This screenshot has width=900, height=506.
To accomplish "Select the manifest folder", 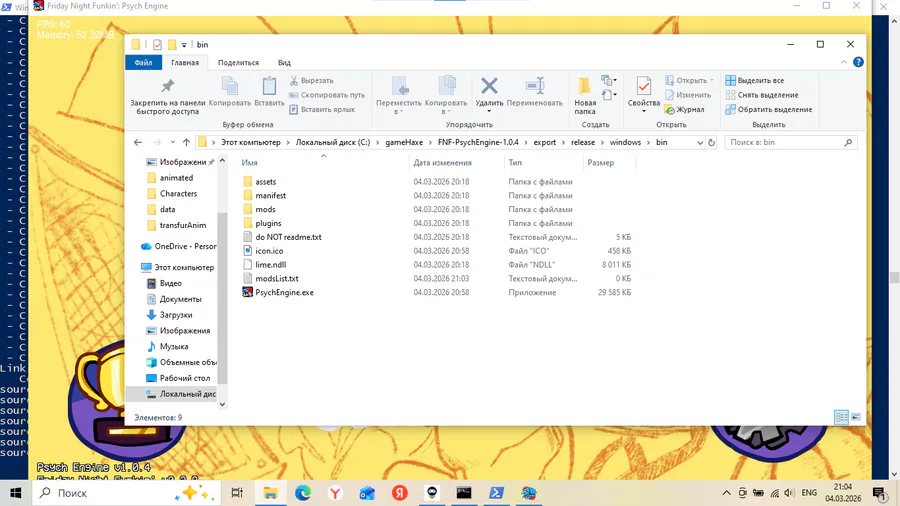I will point(270,195).
